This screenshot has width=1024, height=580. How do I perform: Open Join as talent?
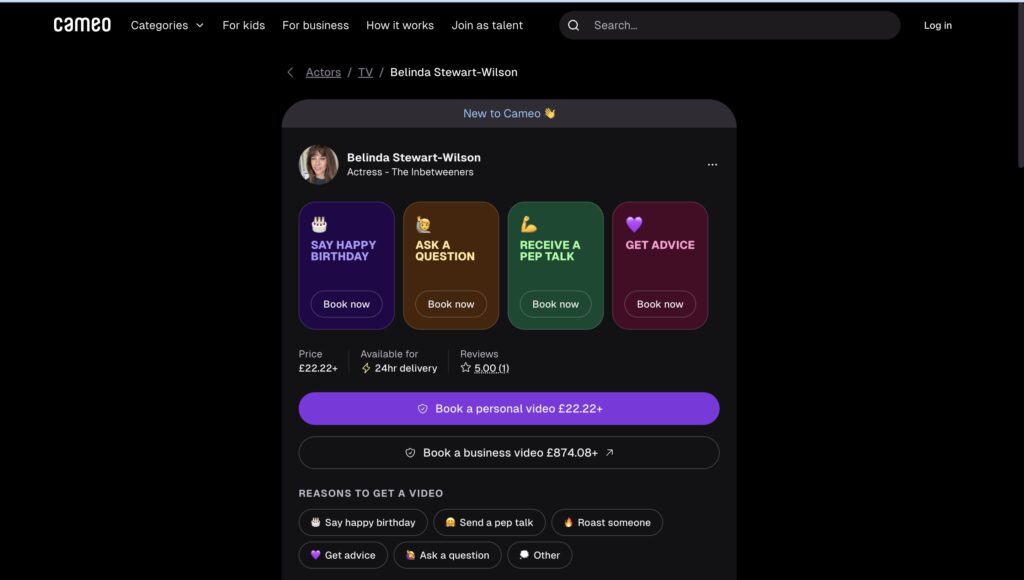coord(487,25)
